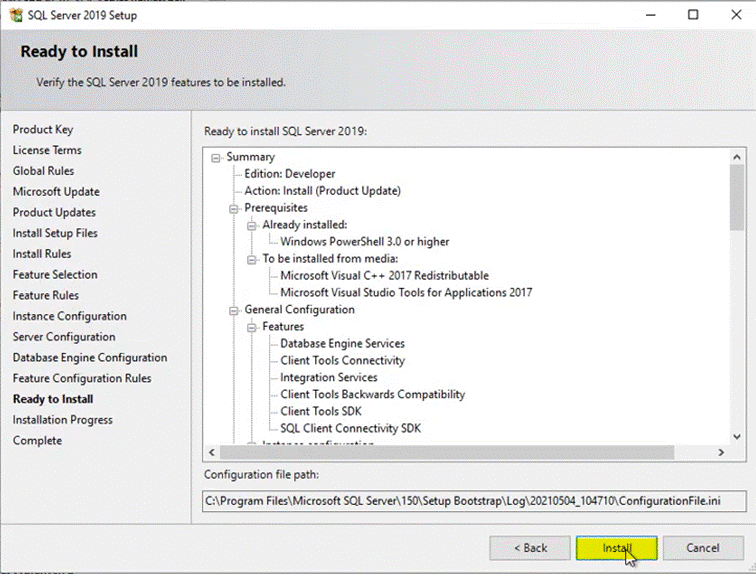Select the License Terms step
Image resolution: width=756 pixels, height=574 pixels.
47,150
